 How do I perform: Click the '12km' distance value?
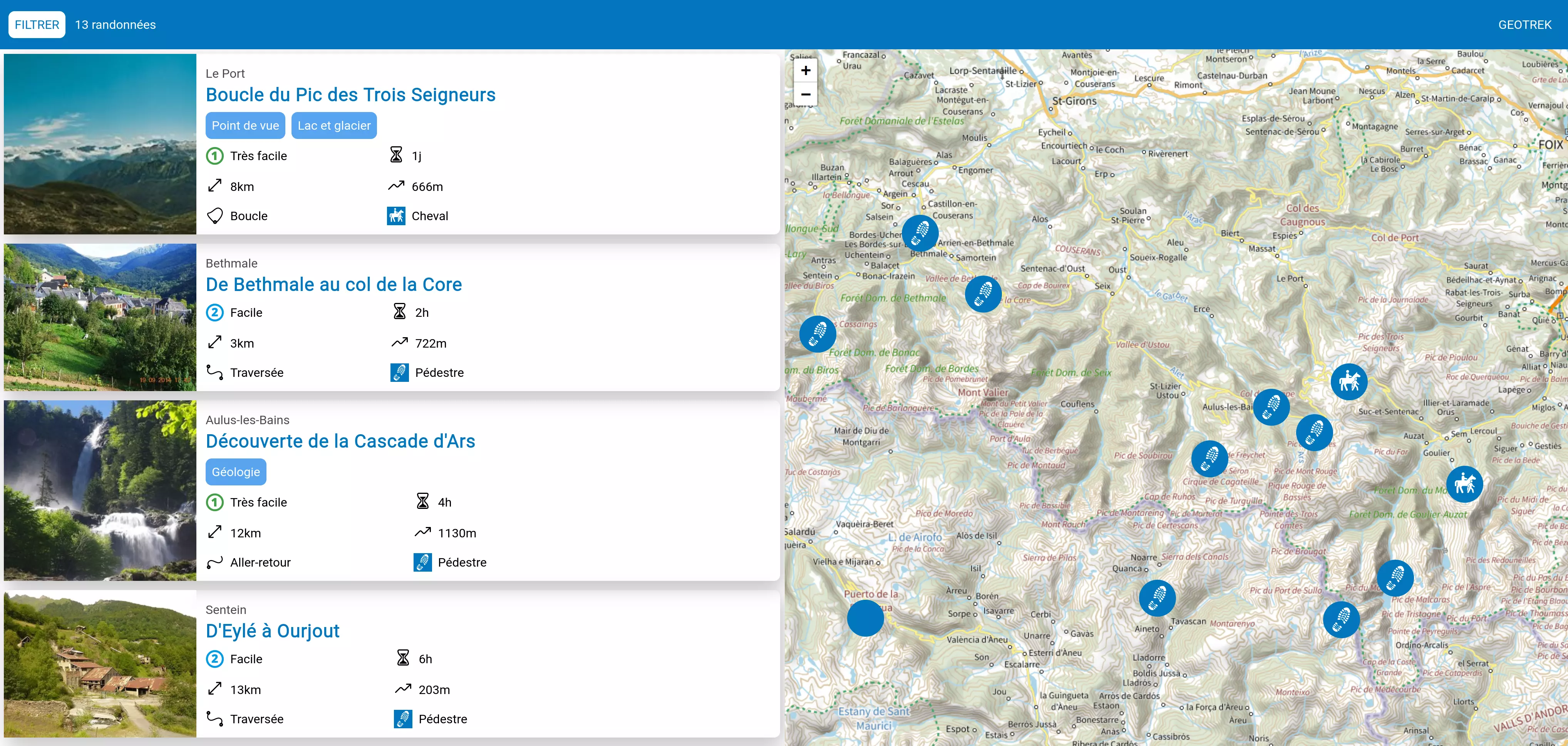click(245, 533)
